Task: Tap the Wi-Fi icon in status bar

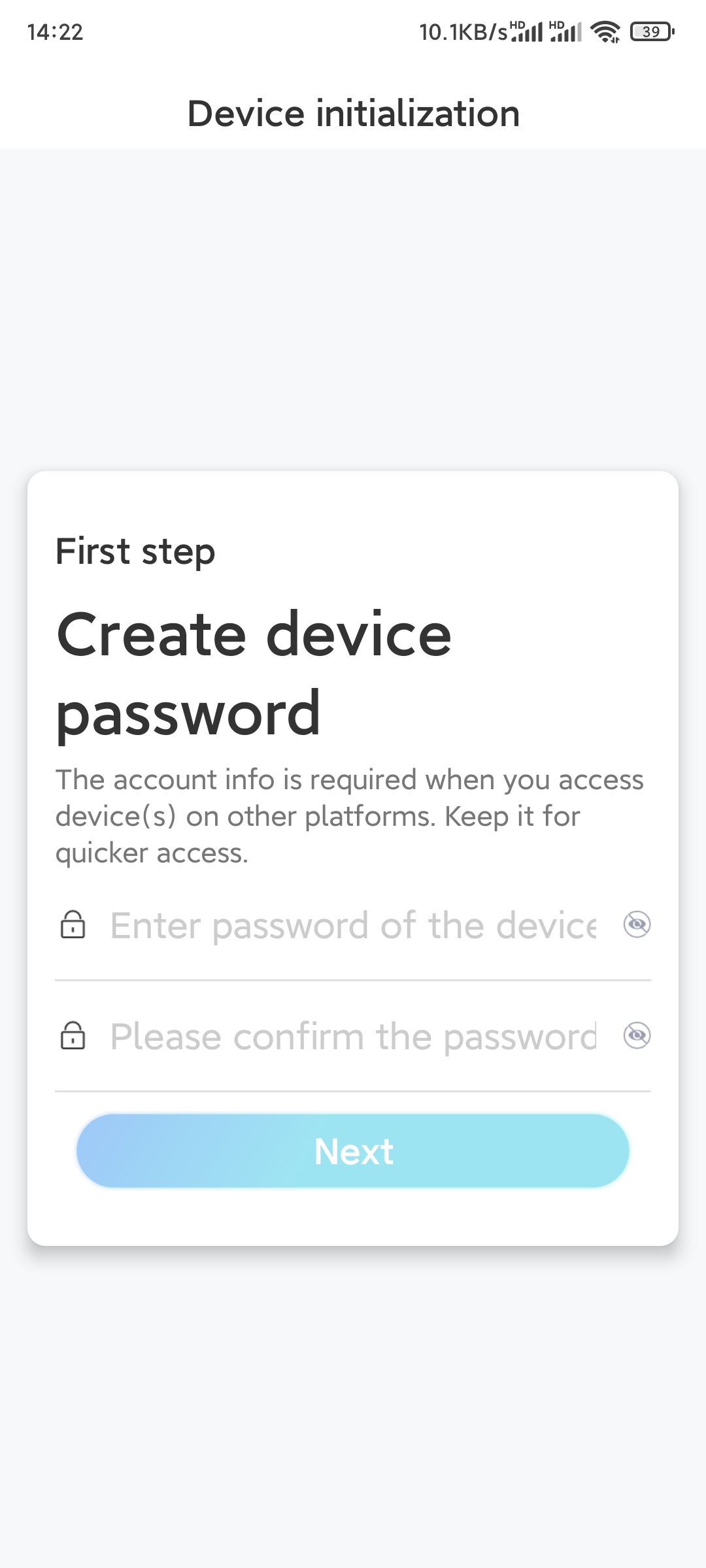Action: click(x=605, y=31)
